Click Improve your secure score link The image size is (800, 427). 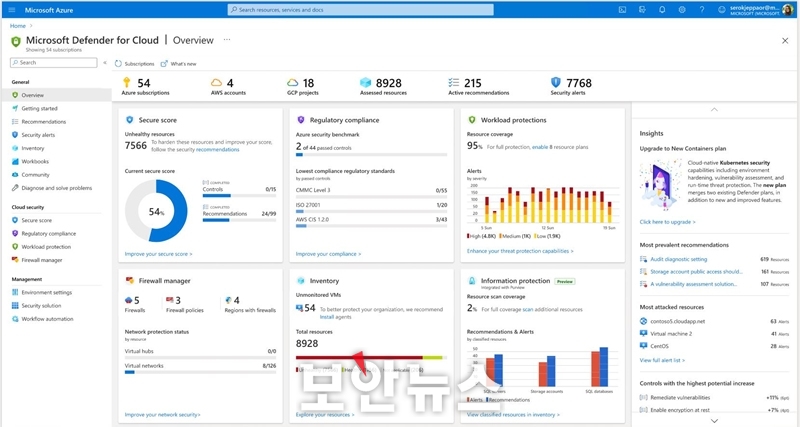[158, 254]
